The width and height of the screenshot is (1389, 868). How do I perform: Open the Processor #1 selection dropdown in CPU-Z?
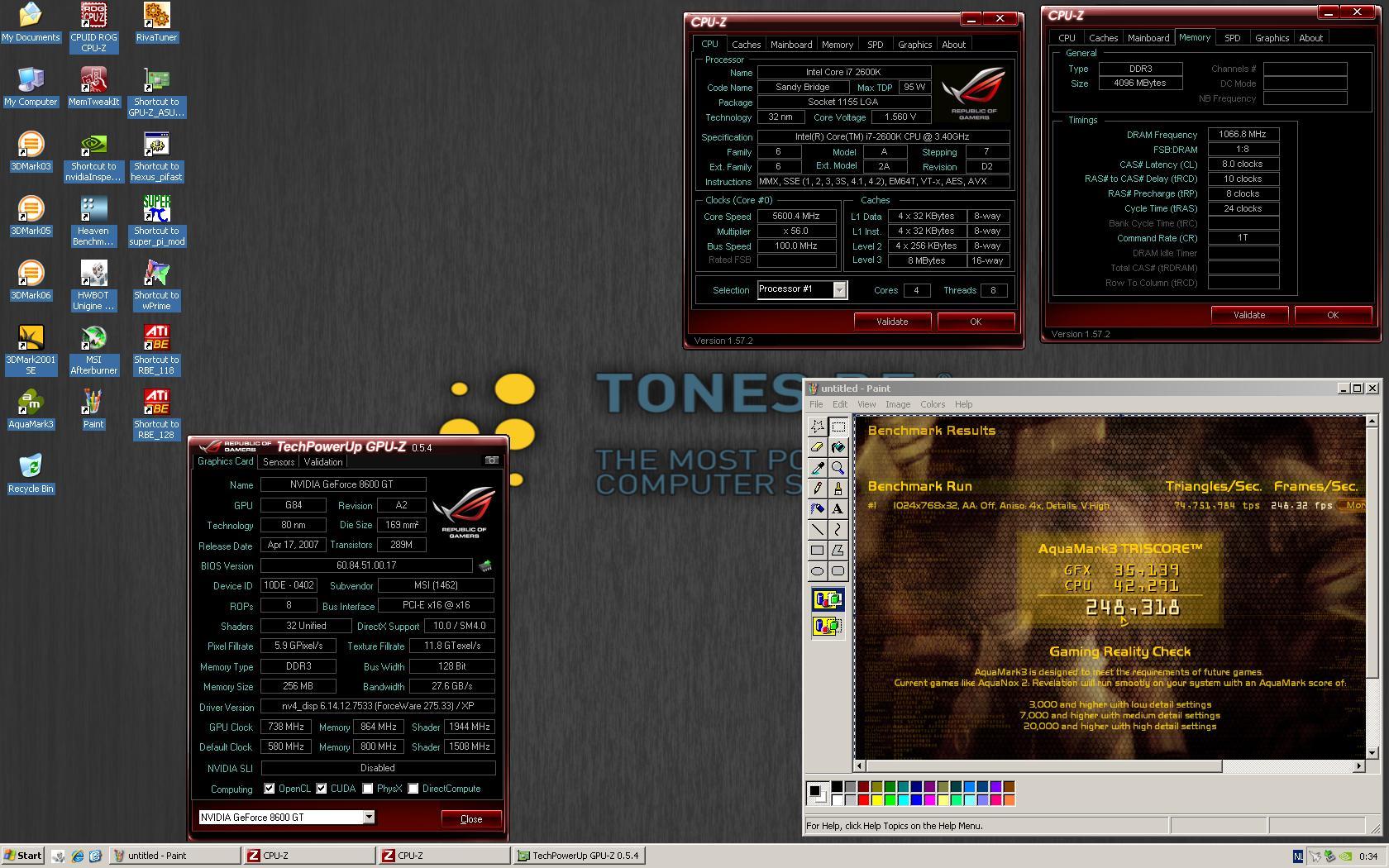(839, 290)
